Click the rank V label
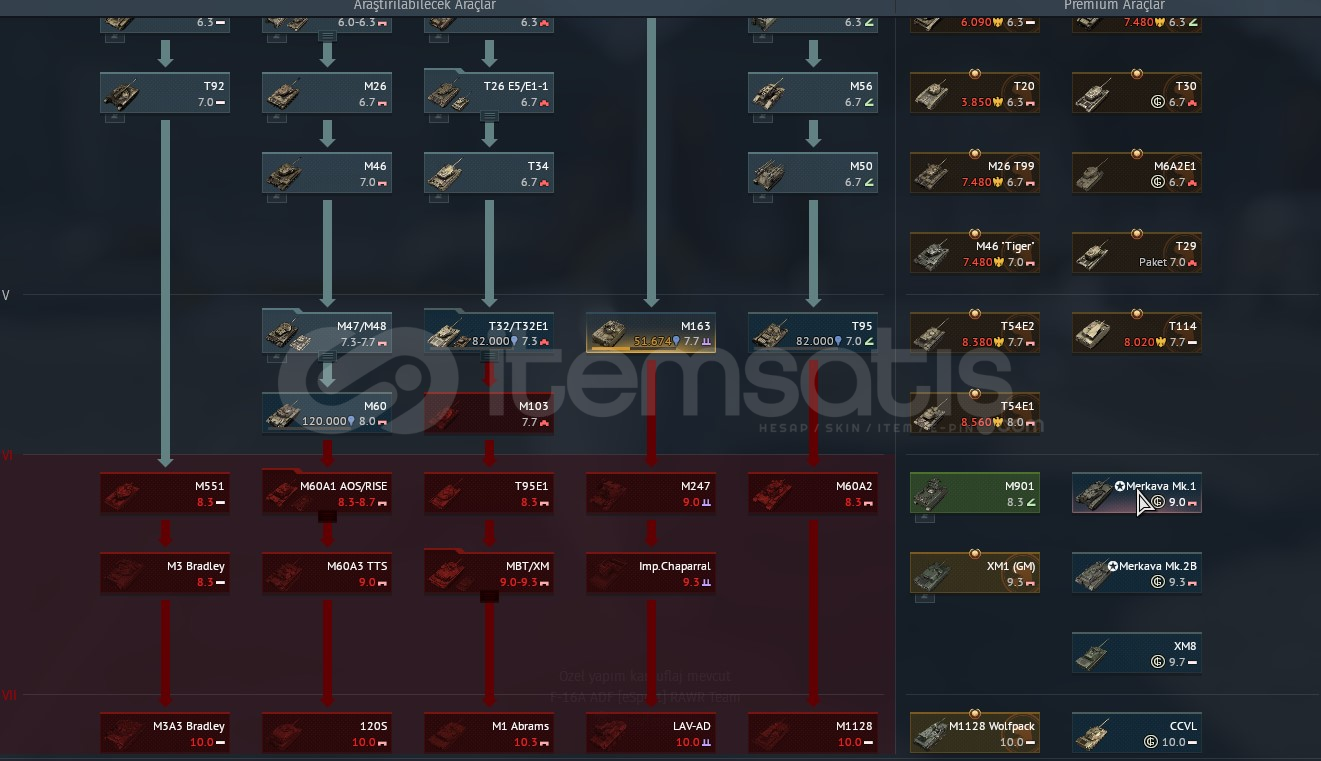The height and width of the screenshot is (761, 1321). 6,296
